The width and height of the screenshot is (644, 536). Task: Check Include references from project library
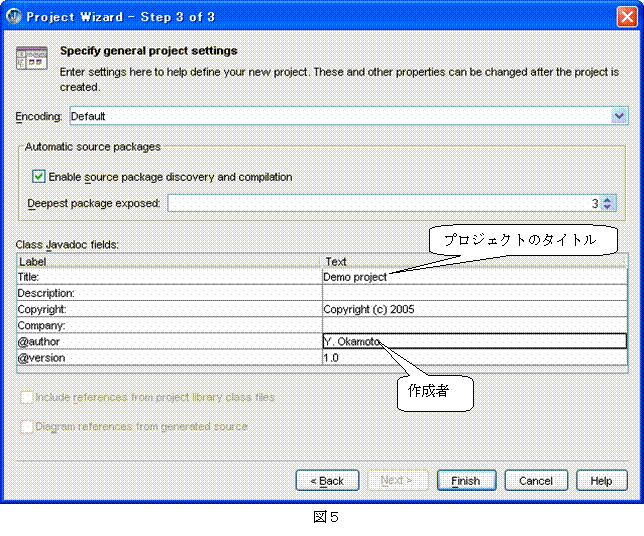coord(26,397)
